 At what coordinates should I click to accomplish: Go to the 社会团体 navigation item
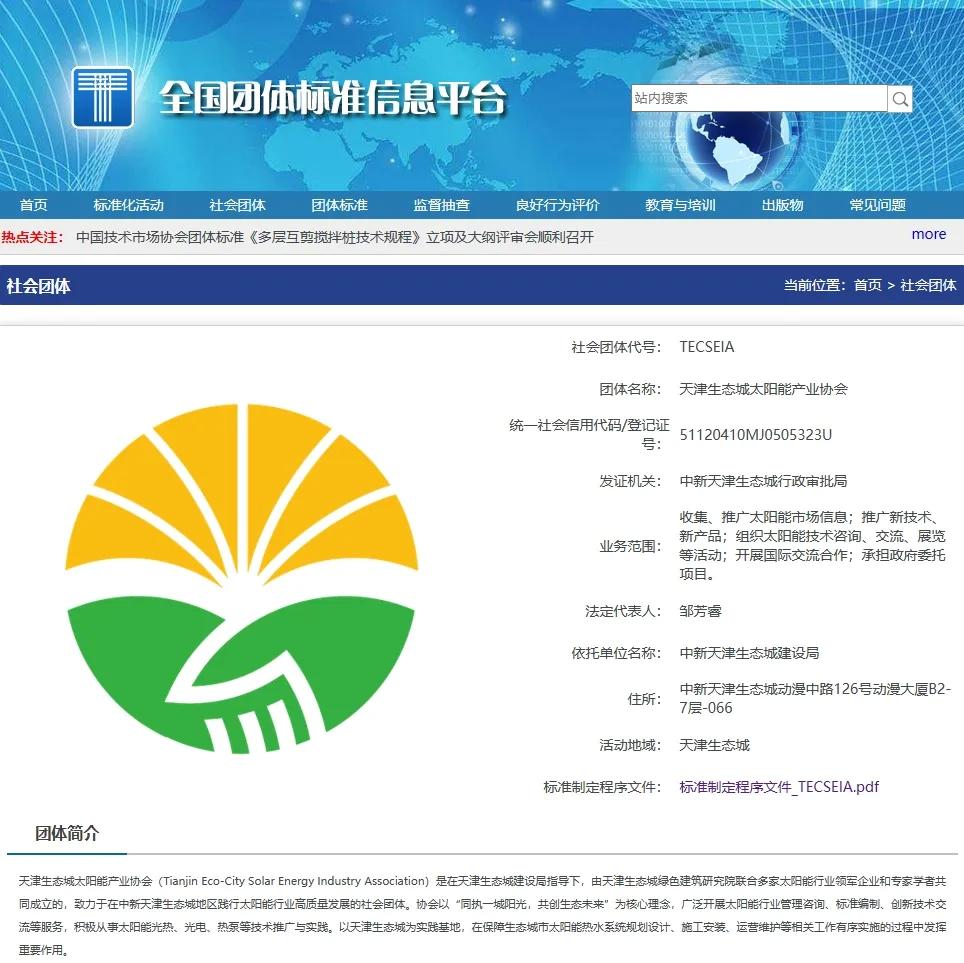237,205
